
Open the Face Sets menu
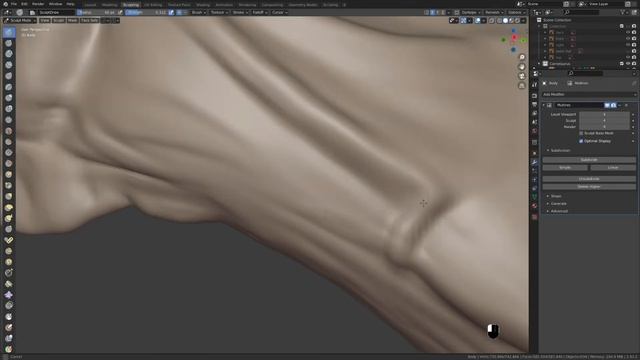(x=89, y=20)
